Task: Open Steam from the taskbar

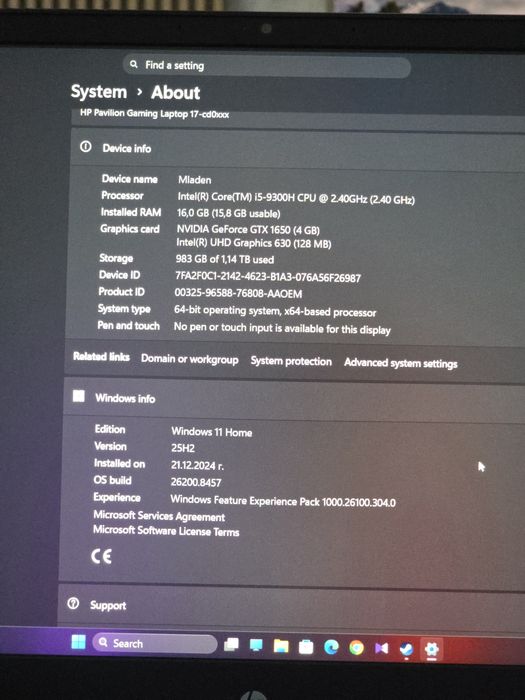Action: [406, 649]
